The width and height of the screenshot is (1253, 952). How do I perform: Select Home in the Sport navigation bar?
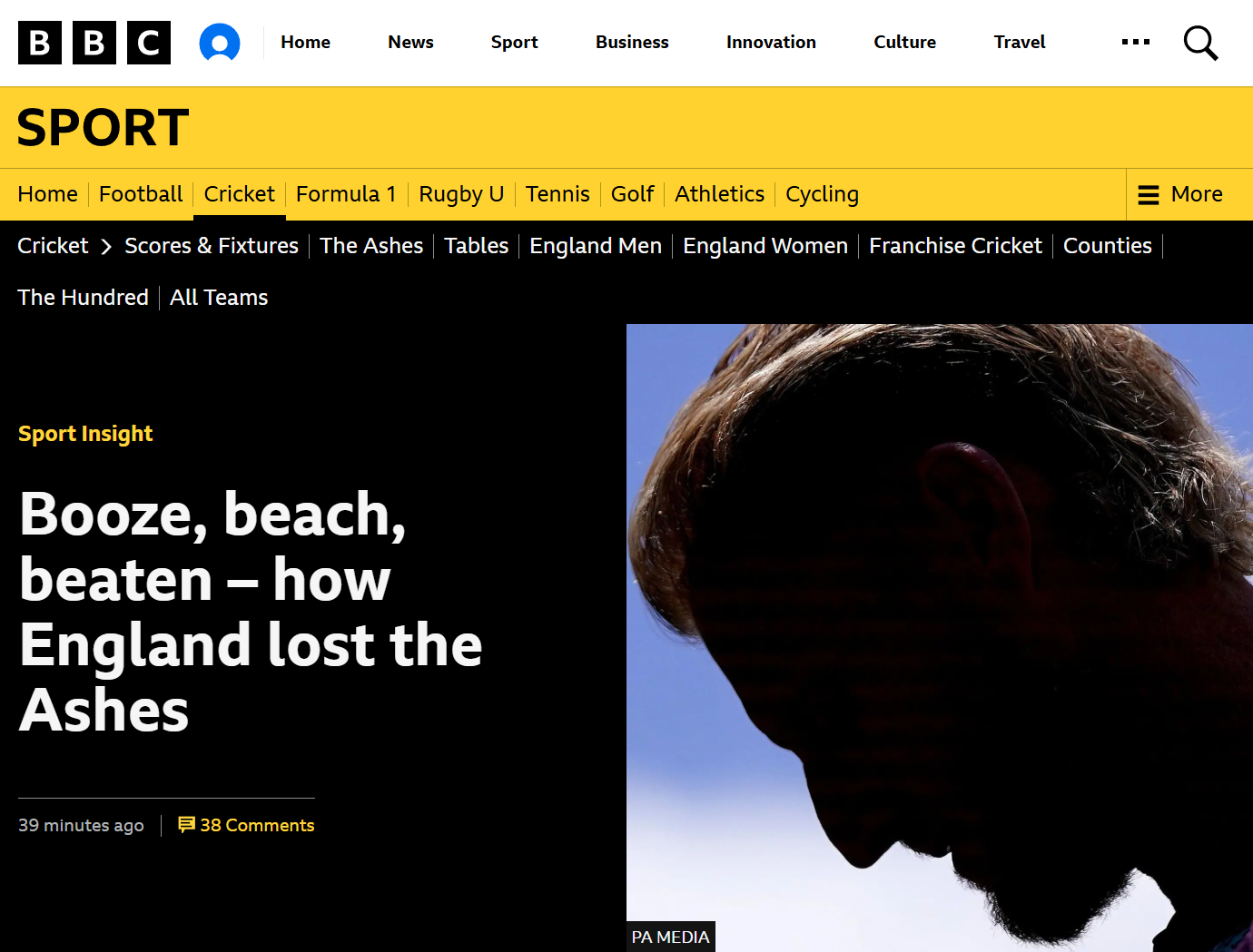point(48,194)
